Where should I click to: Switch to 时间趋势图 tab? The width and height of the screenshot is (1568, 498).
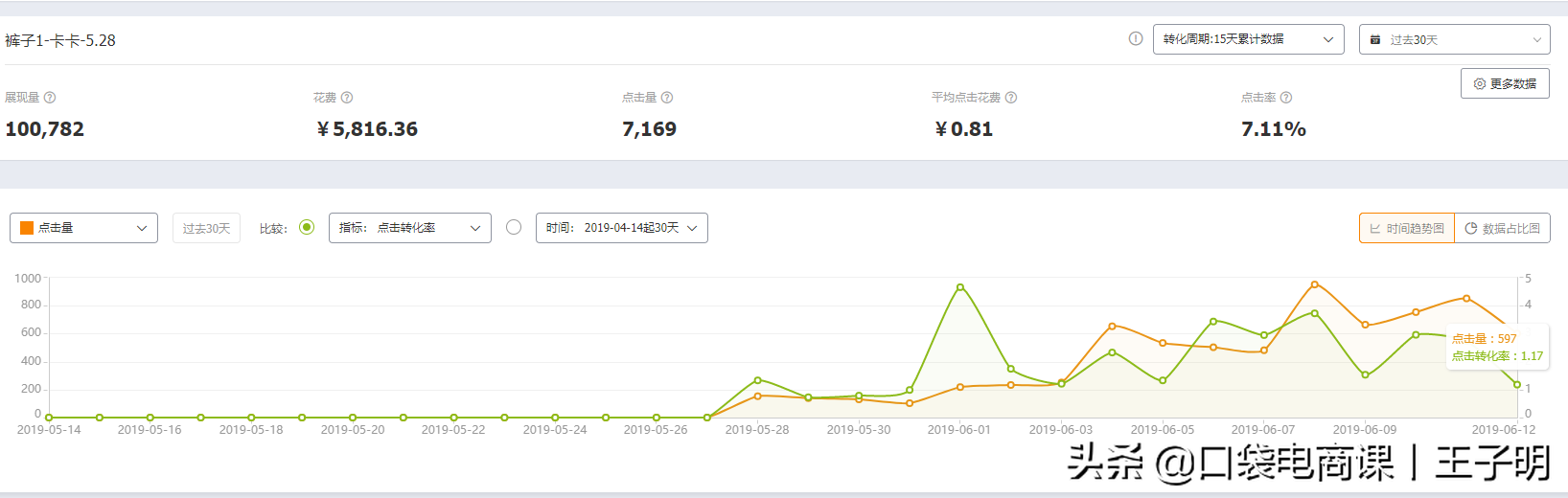pos(1406,228)
